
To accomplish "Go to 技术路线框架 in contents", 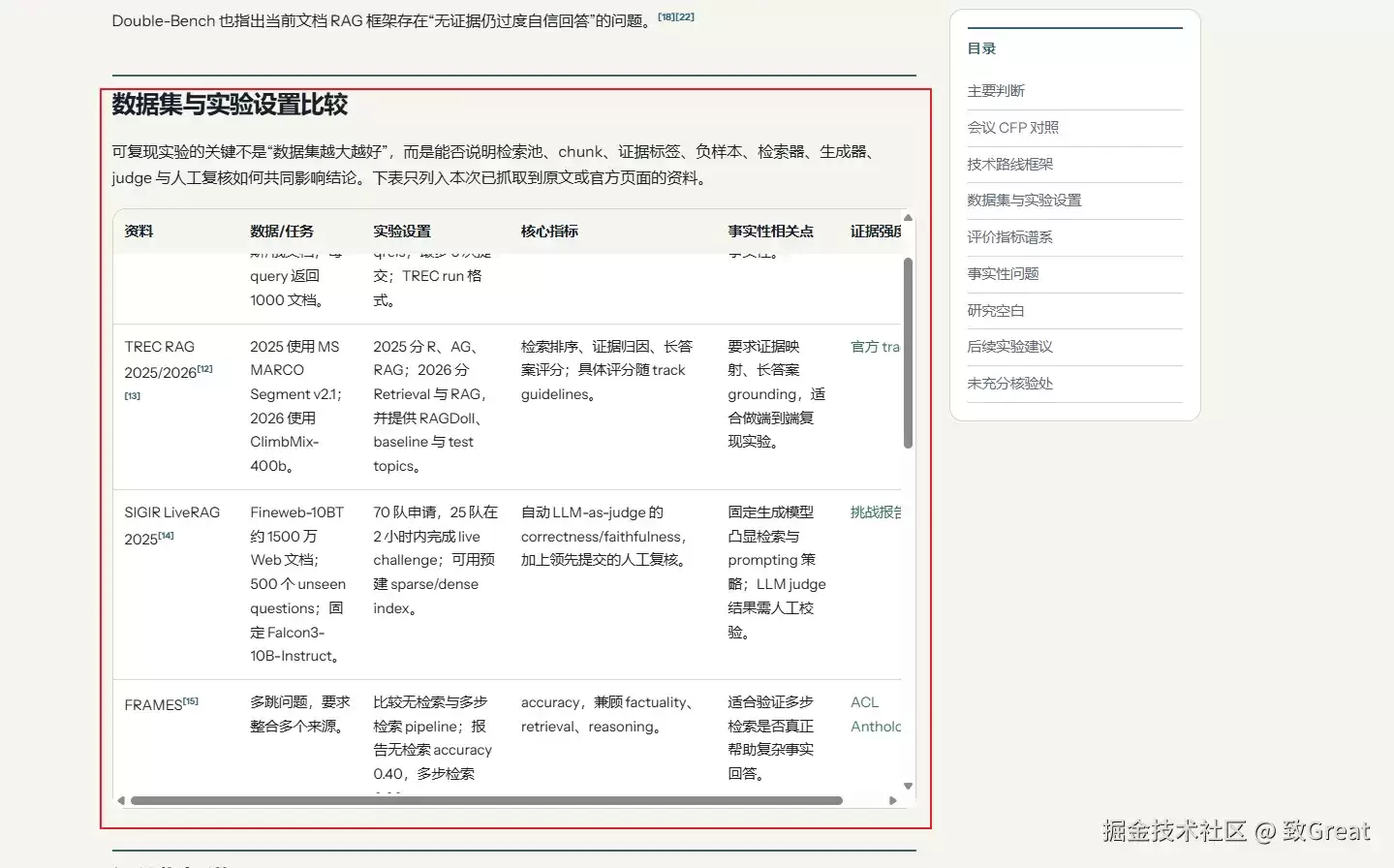I will click(x=1009, y=165).
